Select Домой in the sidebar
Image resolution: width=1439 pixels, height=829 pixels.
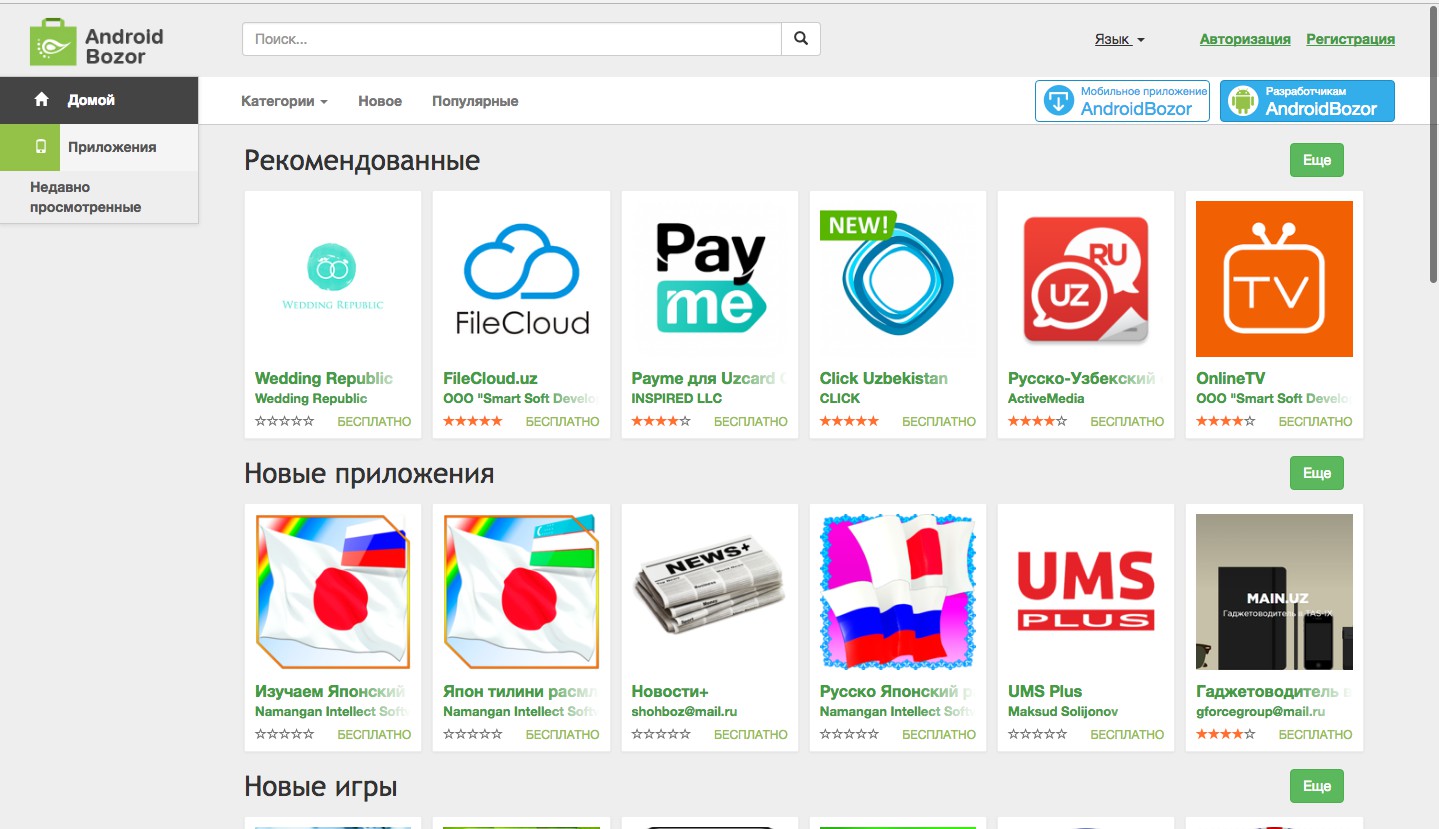point(99,100)
